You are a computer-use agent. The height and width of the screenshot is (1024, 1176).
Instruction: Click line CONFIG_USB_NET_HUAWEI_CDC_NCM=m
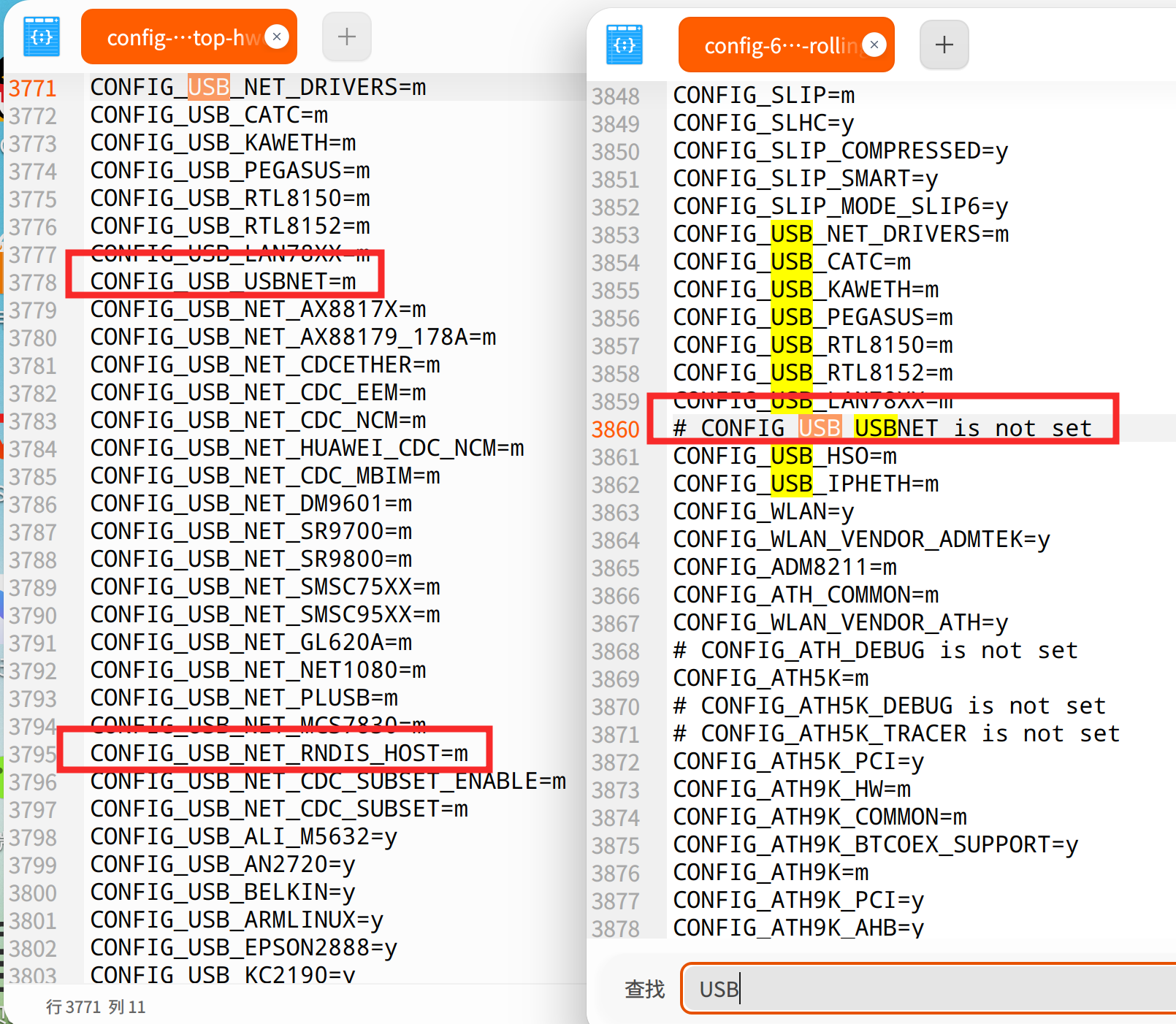(x=307, y=448)
